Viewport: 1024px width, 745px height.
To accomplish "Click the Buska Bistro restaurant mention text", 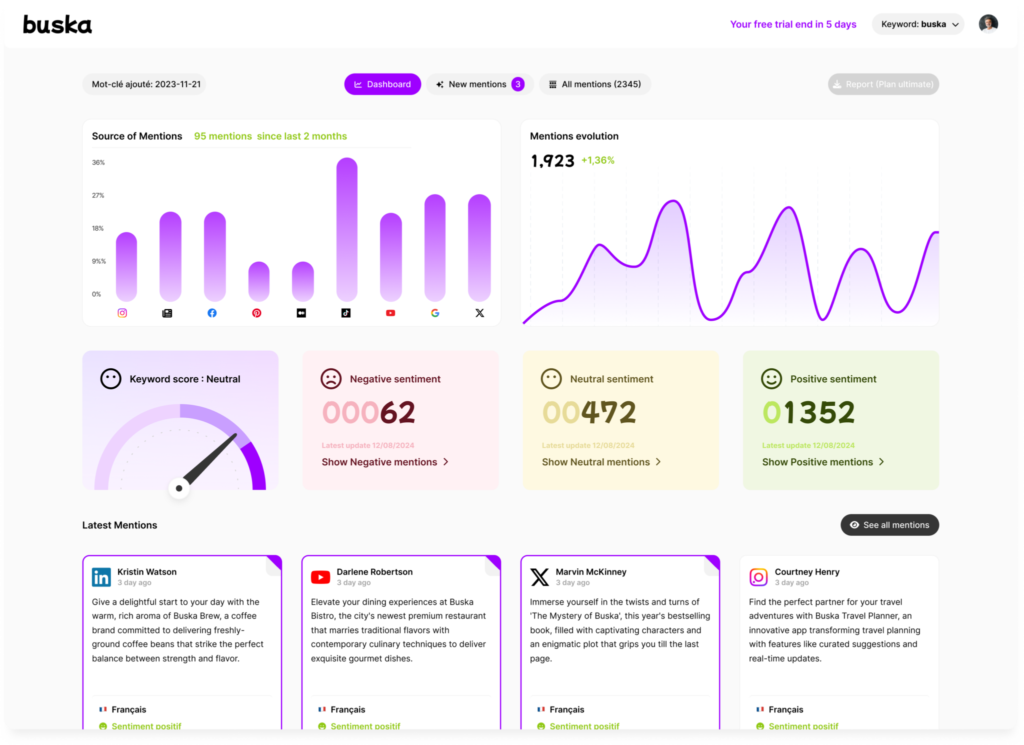I will [x=398, y=630].
